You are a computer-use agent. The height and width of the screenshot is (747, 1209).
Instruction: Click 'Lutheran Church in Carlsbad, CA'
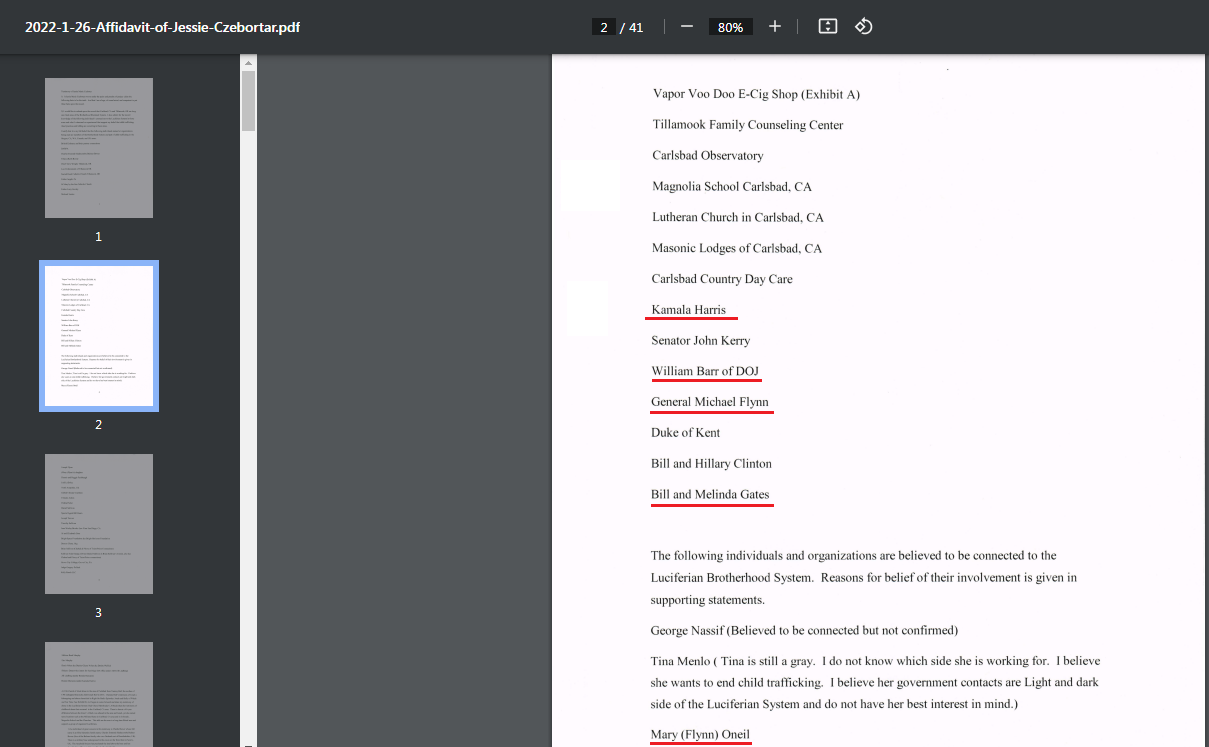point(738,217)
